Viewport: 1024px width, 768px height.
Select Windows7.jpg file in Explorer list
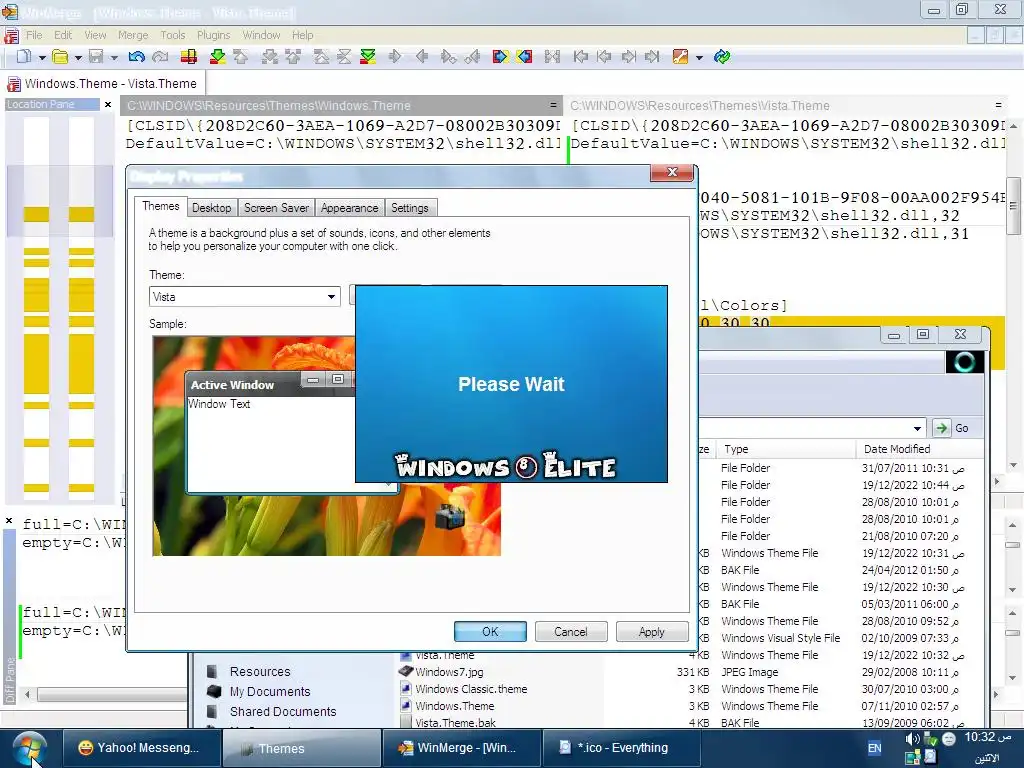(449, 672)
